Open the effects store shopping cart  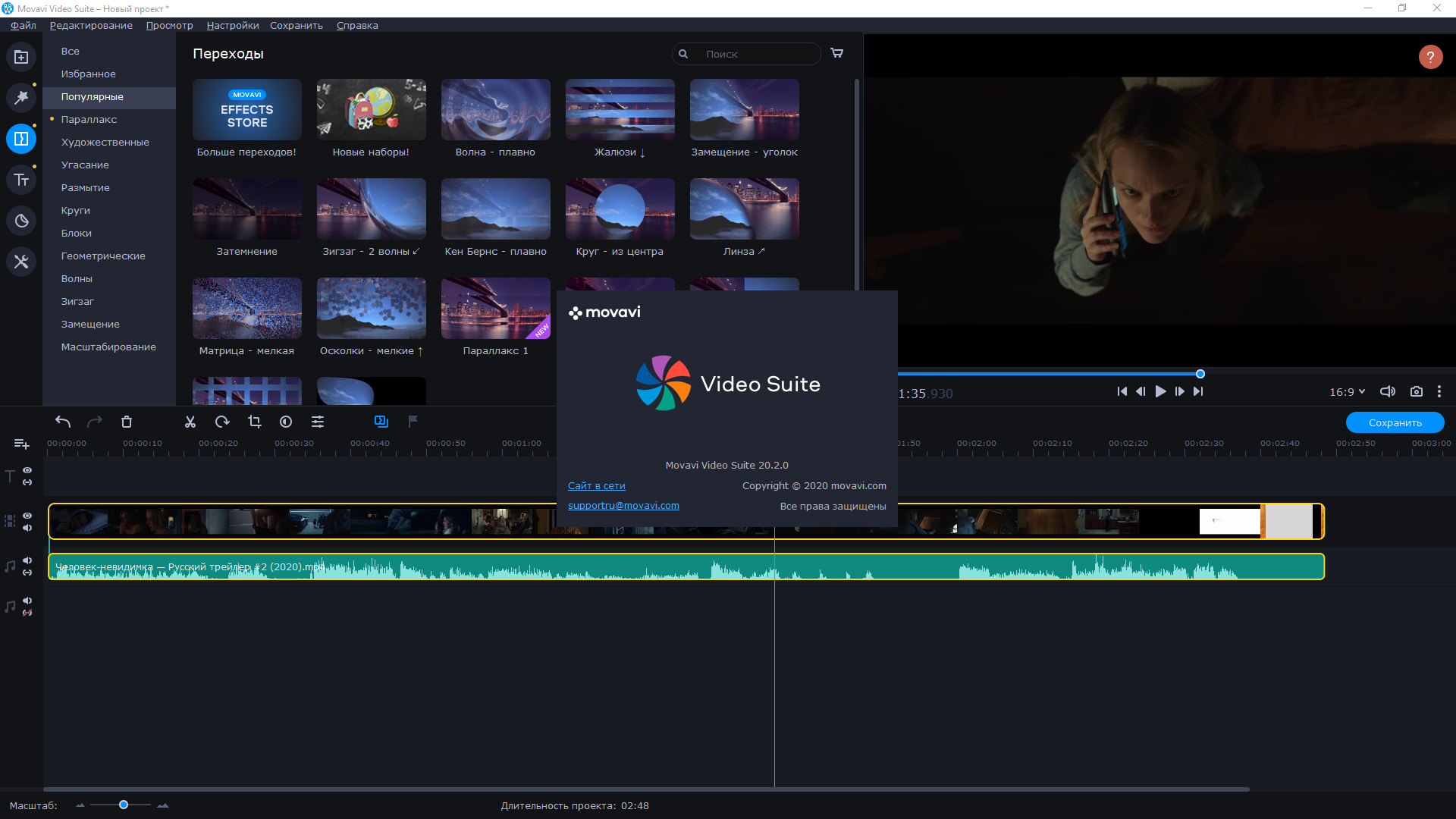pos(837,53)
